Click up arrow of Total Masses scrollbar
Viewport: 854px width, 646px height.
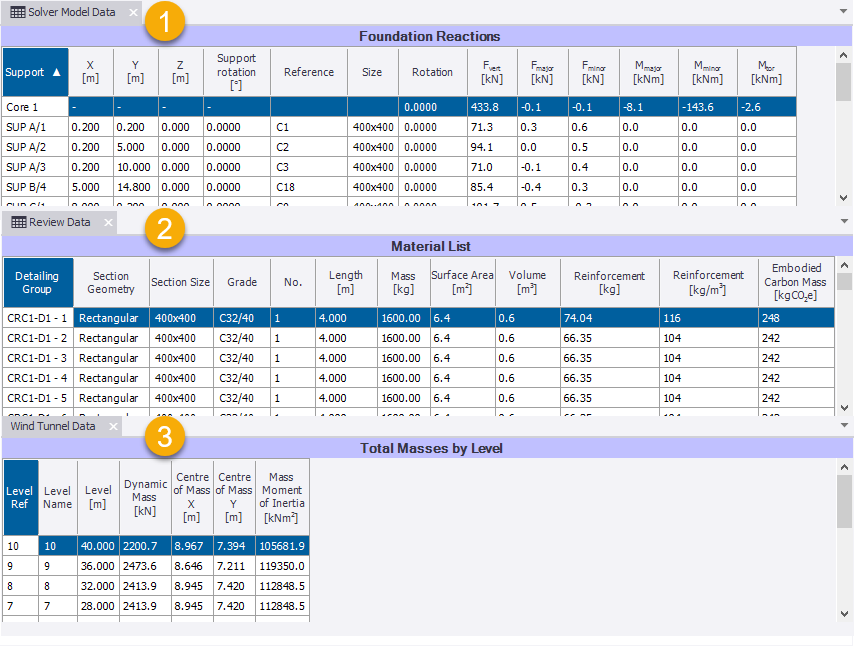[844, 467]
